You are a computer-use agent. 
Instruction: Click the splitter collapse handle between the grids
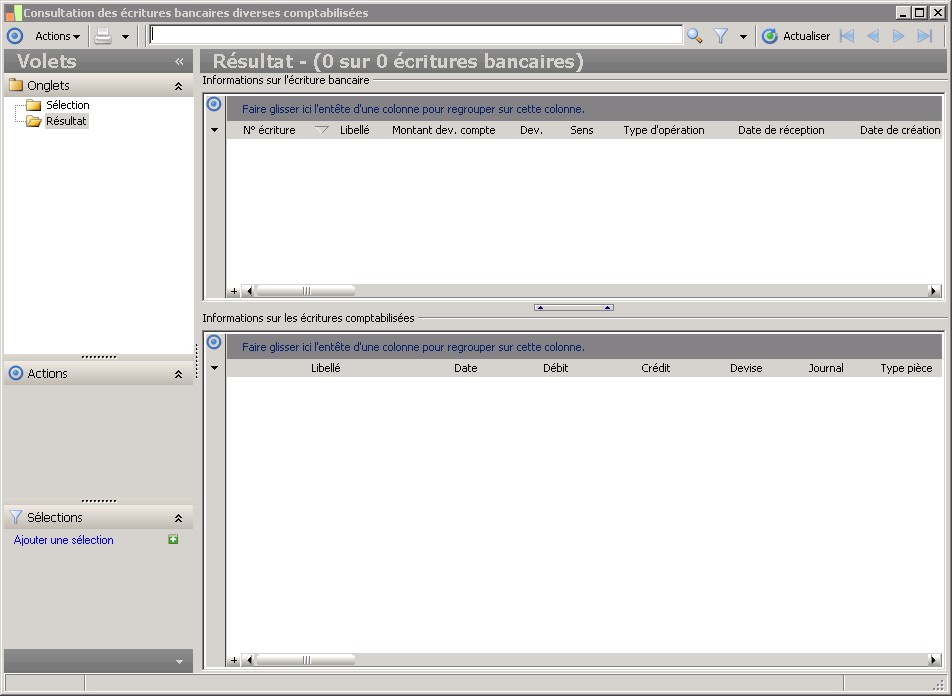pyautogui.click(x=574, y=308)
